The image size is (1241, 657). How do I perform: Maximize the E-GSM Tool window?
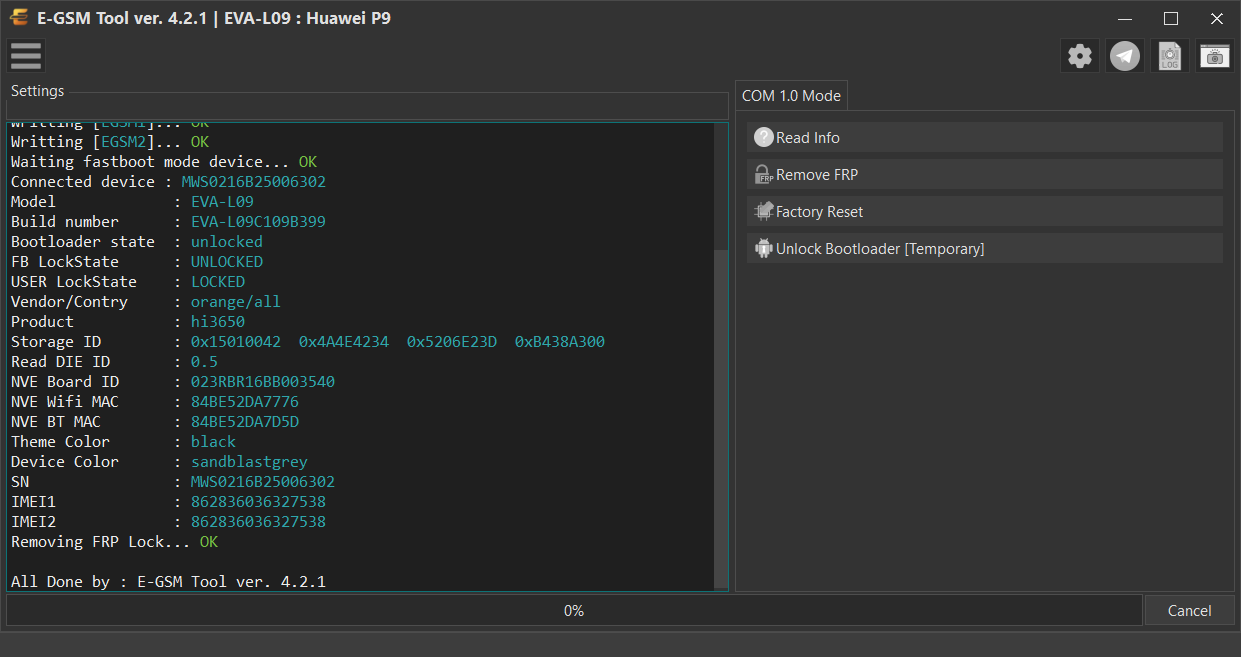click(x=1171, y=18)
